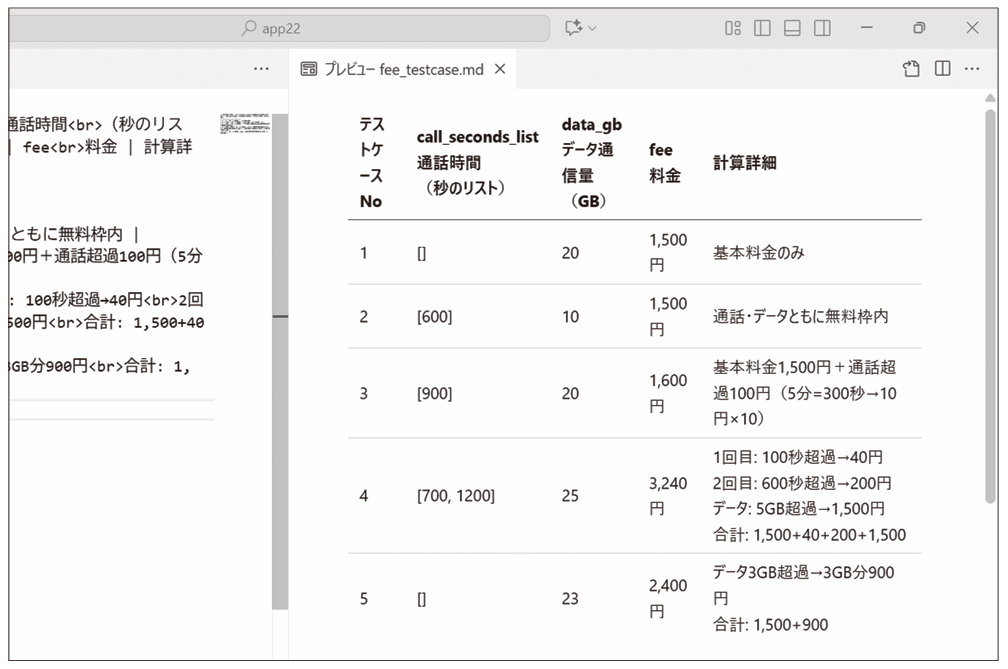The width and height of the screenshot is (1008, 669).
Task: Click the 2,400円 fee cell
Action: 668,598
